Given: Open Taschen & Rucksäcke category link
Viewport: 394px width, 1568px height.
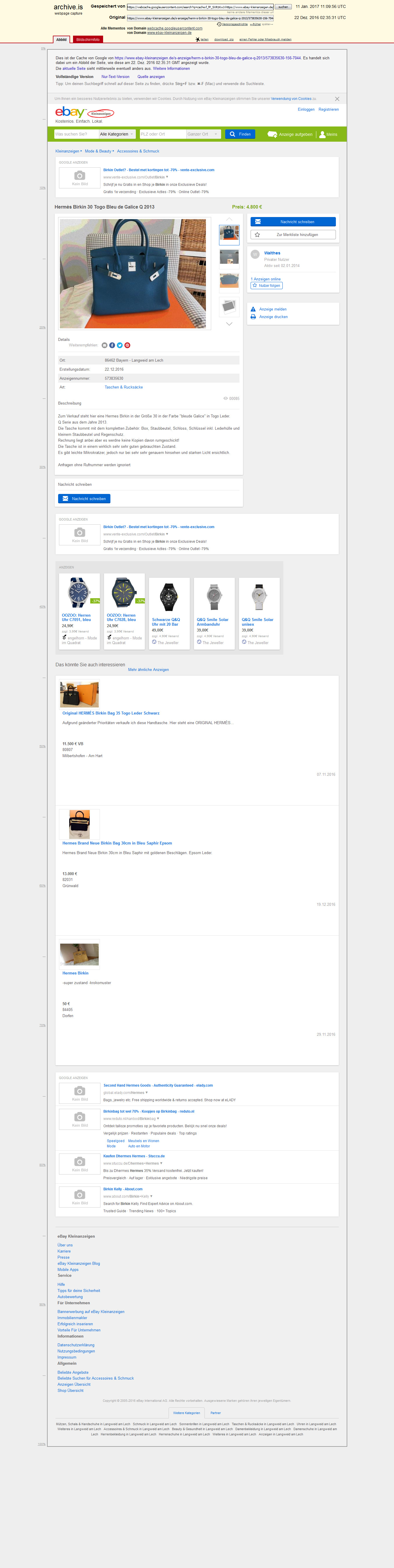Looking at the screenshot, I should [x=124, y=387].
